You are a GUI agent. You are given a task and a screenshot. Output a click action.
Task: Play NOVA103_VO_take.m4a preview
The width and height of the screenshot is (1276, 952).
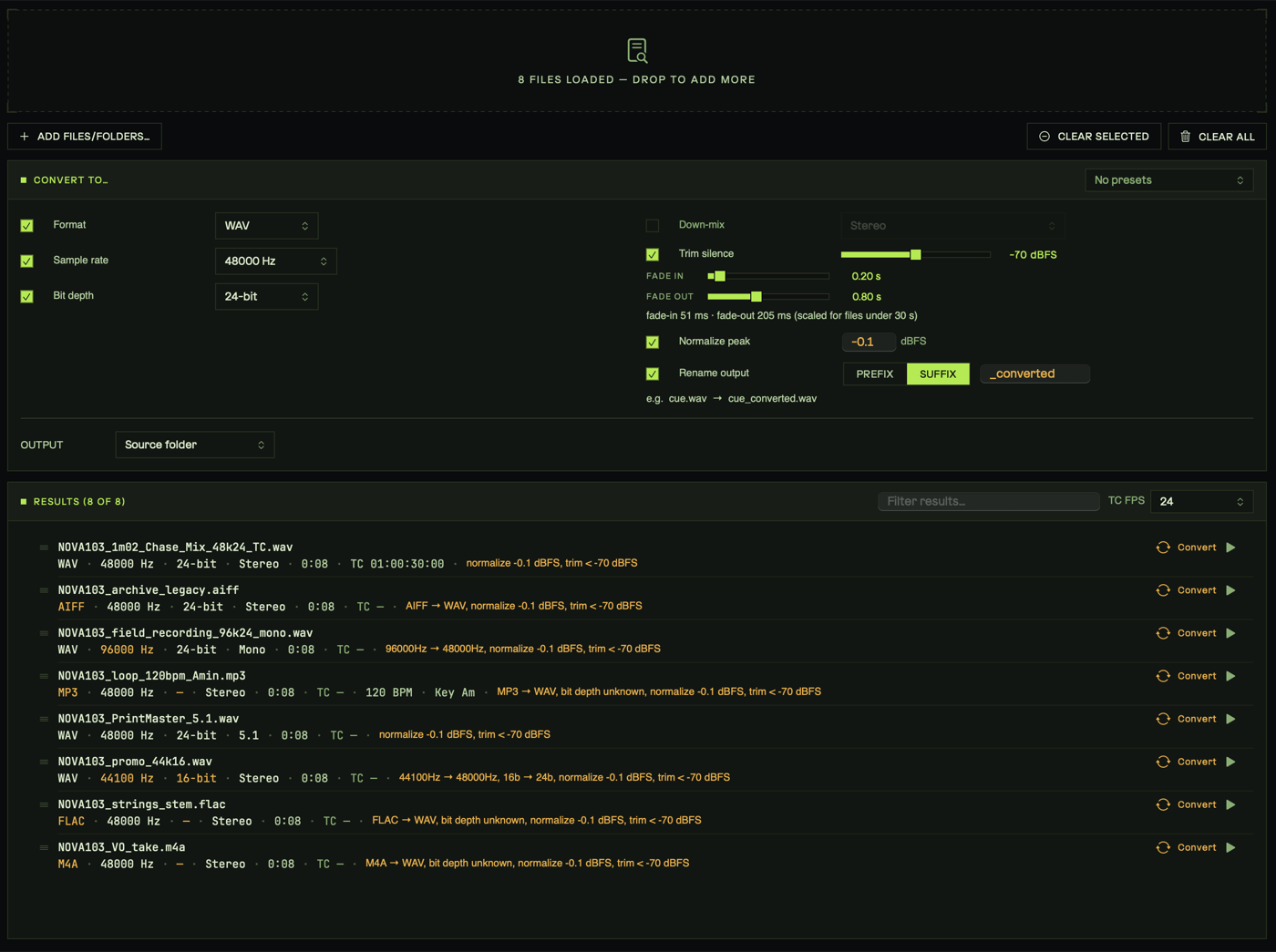point(1230,847)
